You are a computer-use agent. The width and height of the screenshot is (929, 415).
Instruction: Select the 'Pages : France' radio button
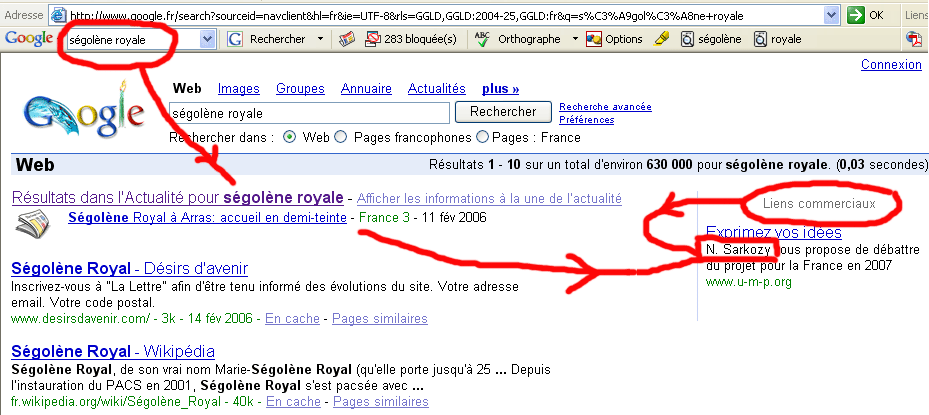[x=483, y=137]
